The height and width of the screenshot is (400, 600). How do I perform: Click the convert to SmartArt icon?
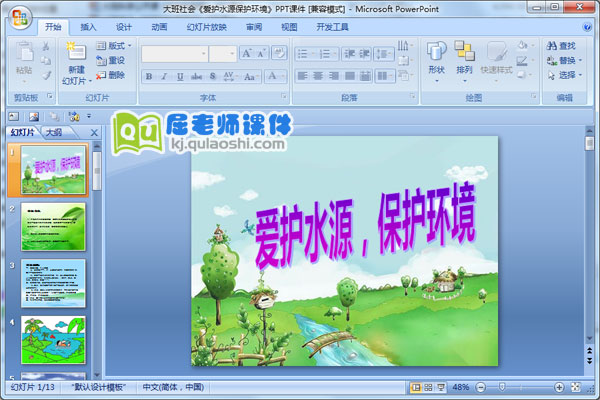point(404,75)
